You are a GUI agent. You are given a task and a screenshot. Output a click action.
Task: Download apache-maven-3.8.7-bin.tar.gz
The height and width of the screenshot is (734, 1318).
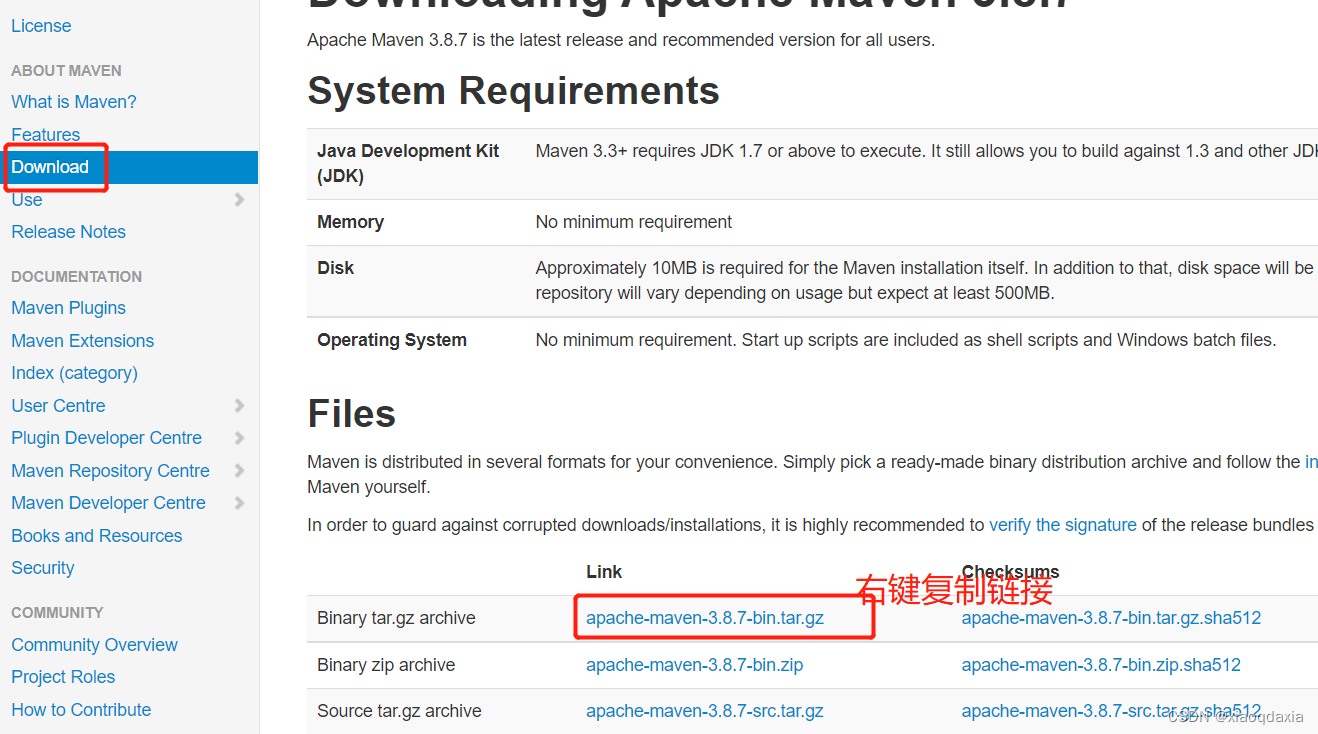pyautogui.click(x=705, y=618)
